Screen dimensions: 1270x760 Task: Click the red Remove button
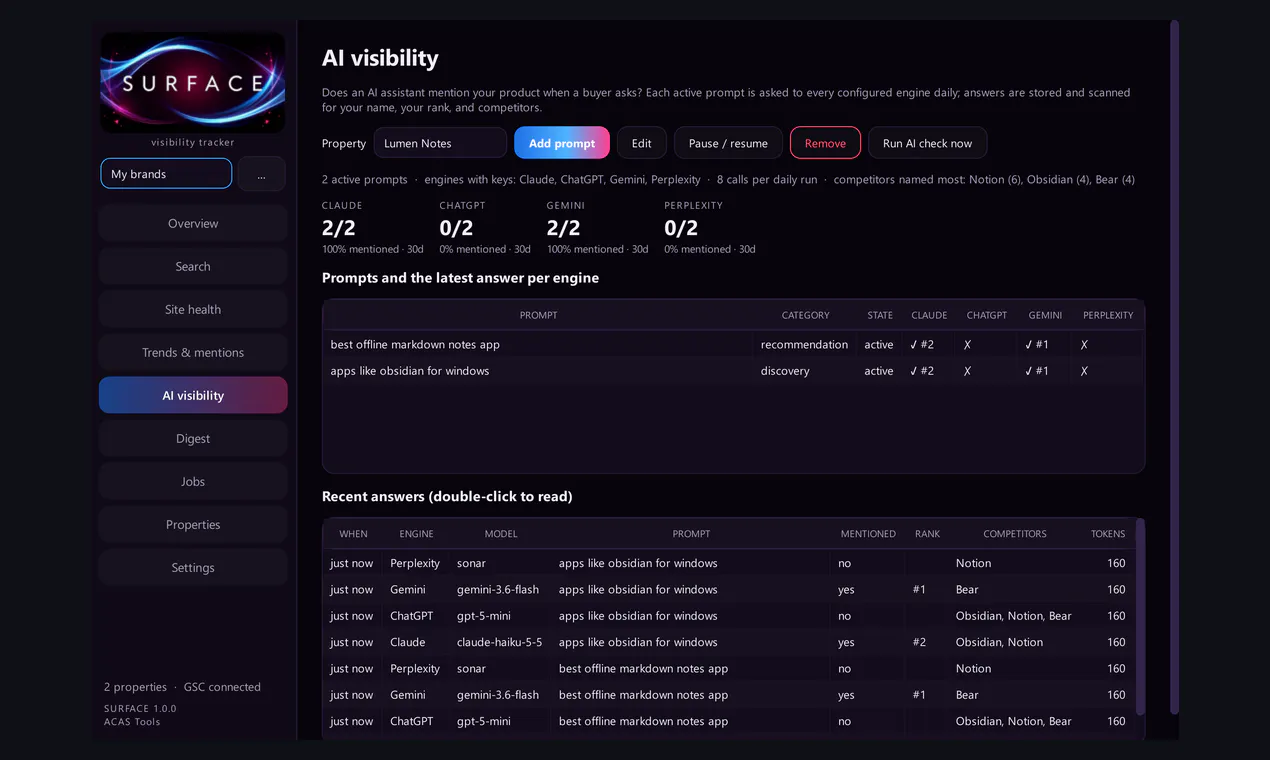point(825,143)
